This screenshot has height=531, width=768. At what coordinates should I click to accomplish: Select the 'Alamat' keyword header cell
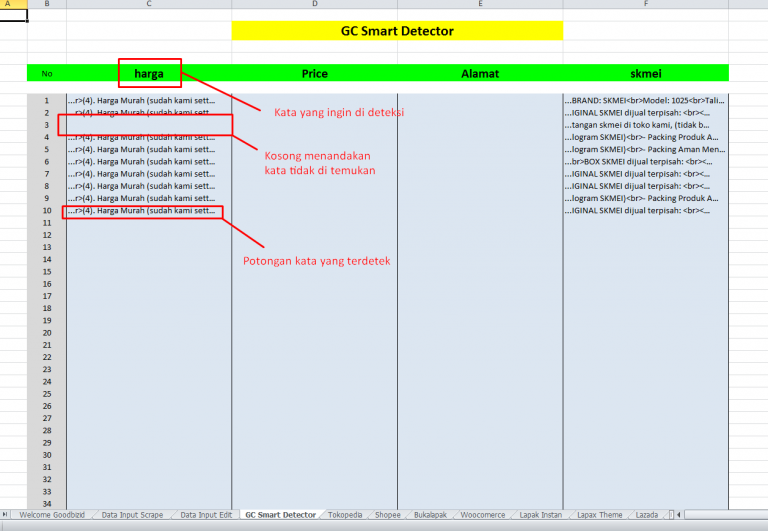480,73
